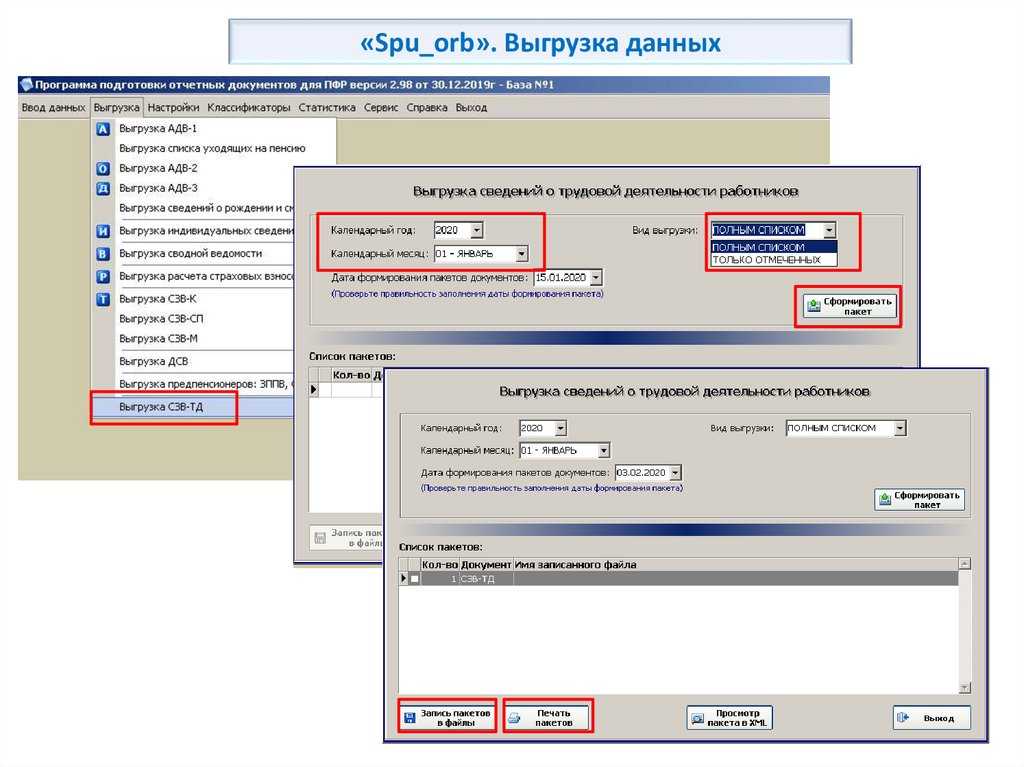Open Вид выгрузки dropdown in the front dialog
Screen dimensions: 1024x767
[900, 428]
